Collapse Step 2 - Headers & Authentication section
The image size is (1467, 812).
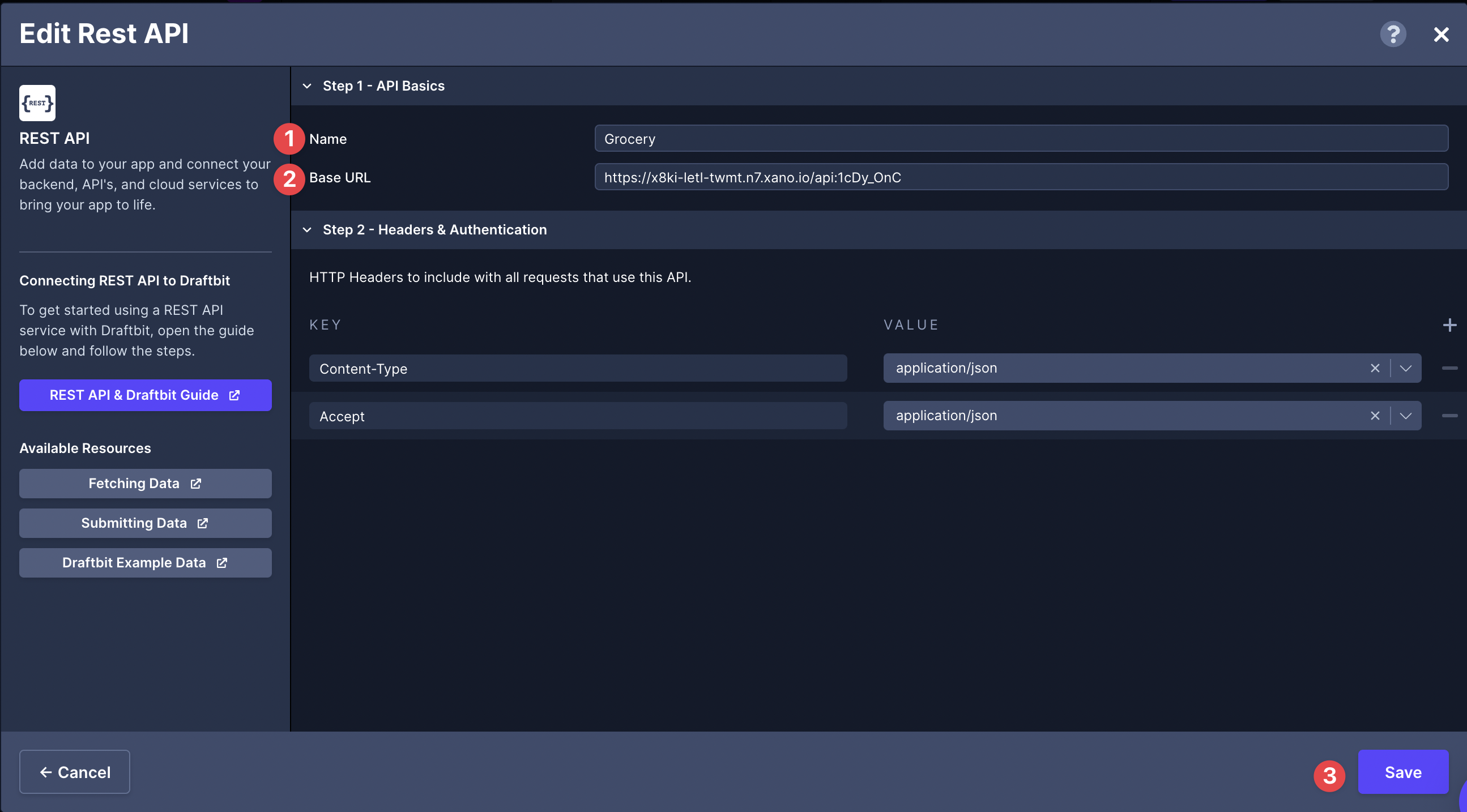coord(307,229)
